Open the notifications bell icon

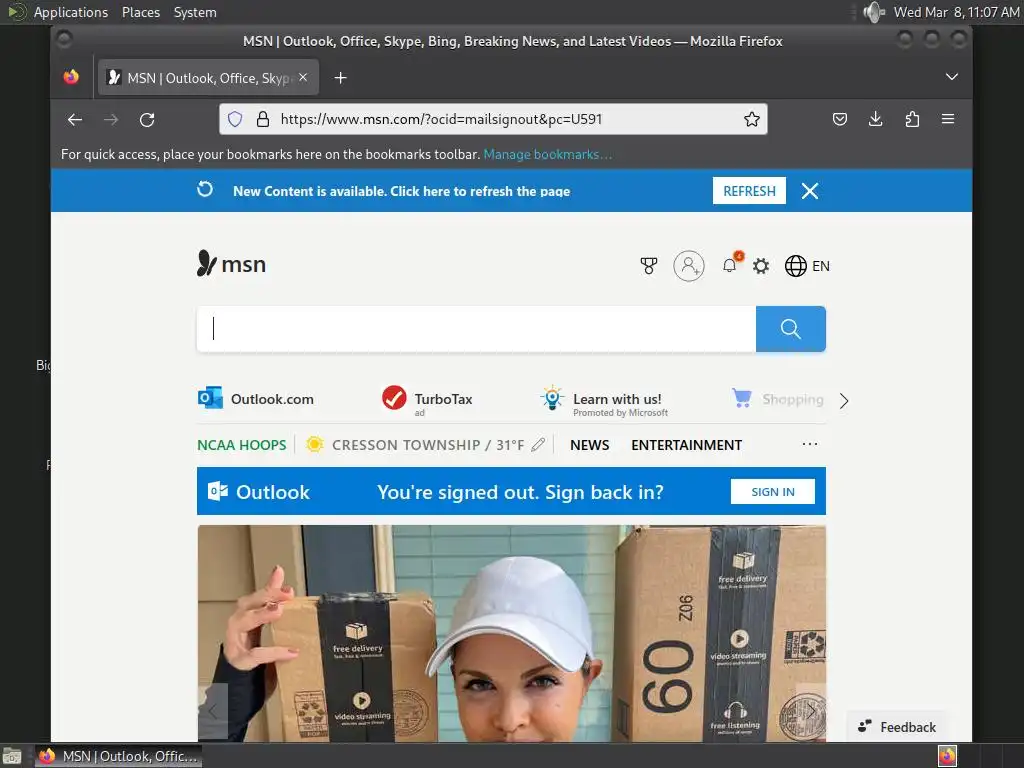click(730, 264)
